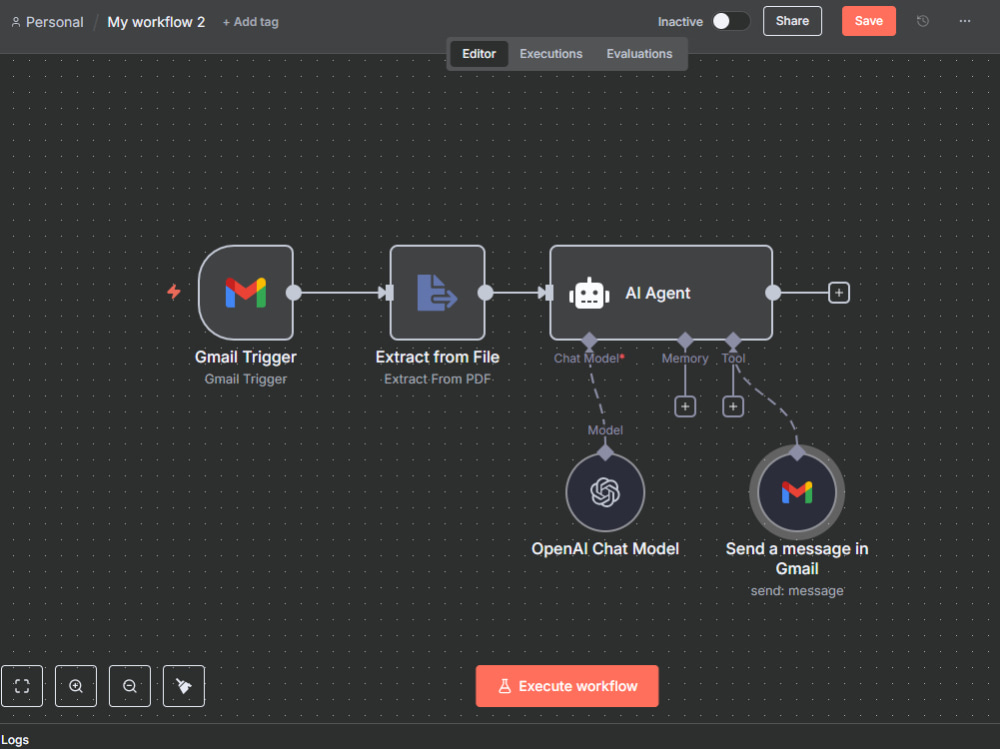Screen dimensions: 1000x749
Task: Click the Gmail tool node top connector
Action: (797, 453)
